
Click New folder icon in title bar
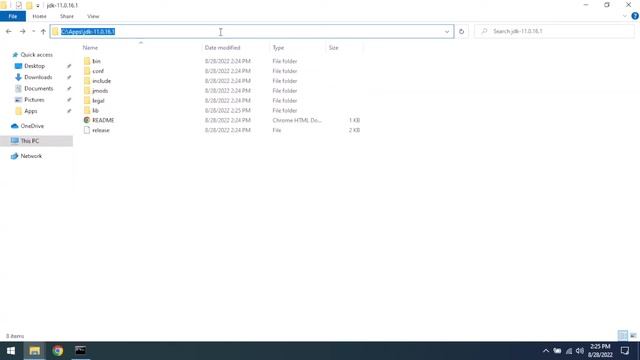point(29,5)
